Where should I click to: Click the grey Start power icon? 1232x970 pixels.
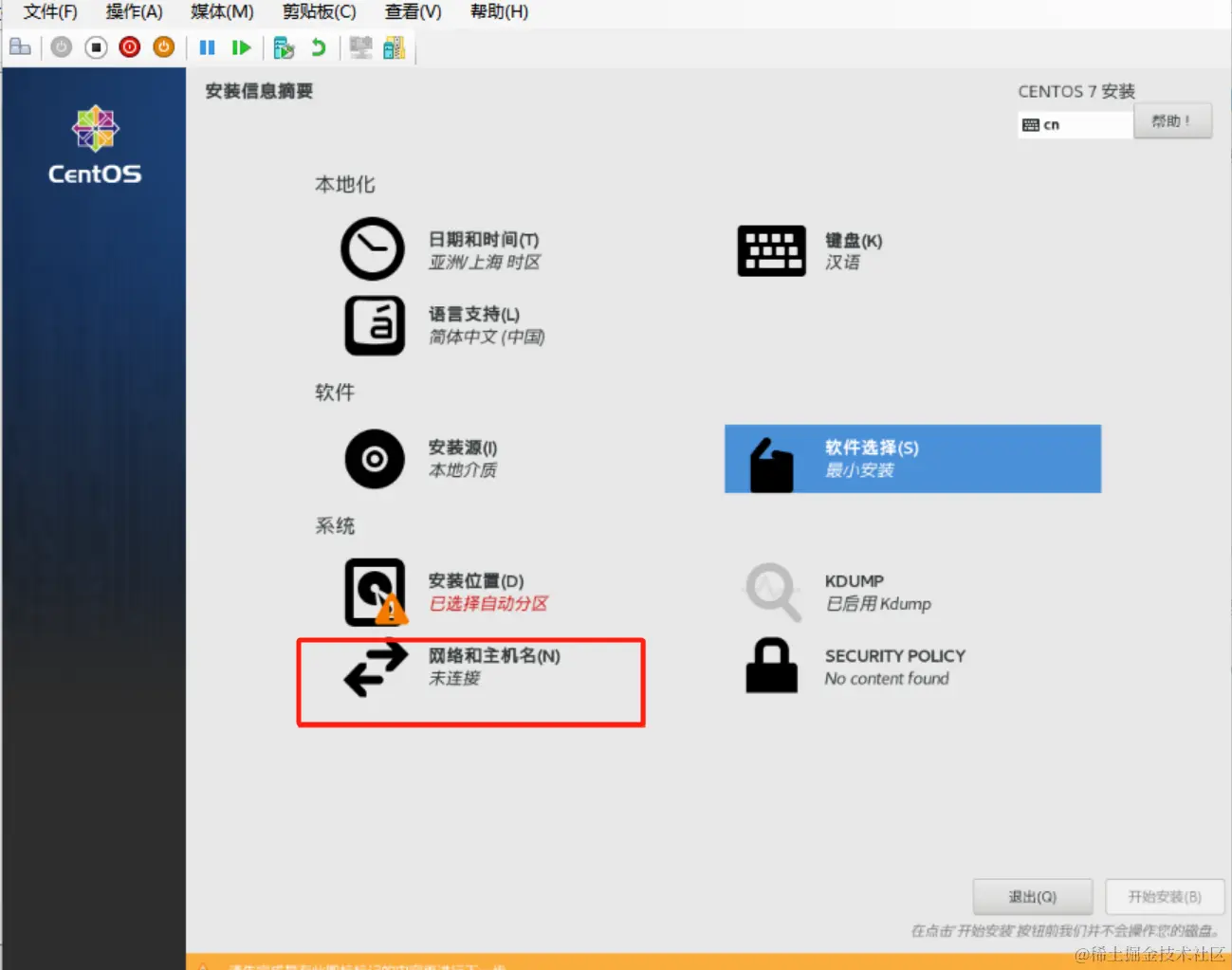coord(62,47)
